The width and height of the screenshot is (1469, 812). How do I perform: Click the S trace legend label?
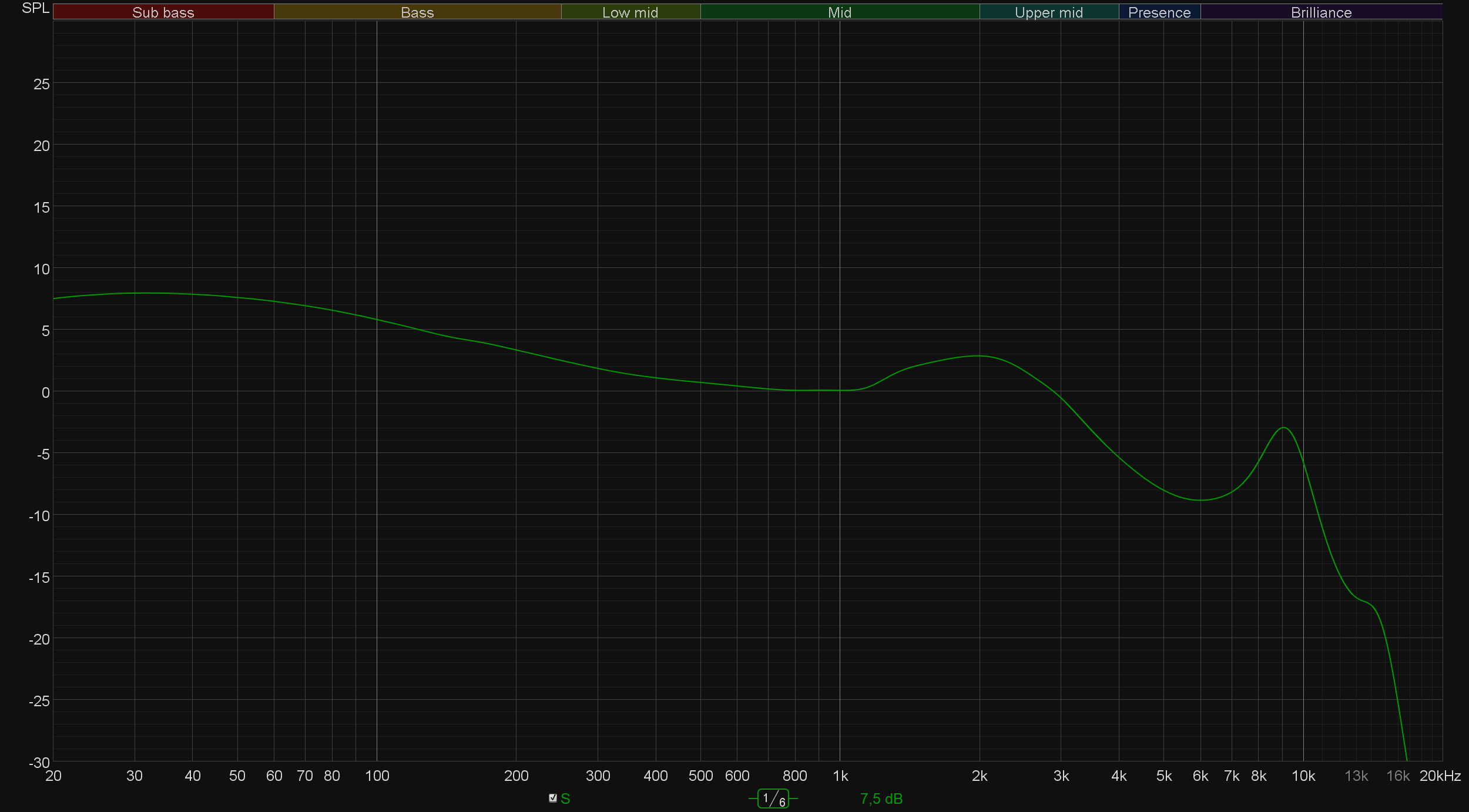pyautogui.click(x=565, y=798)
